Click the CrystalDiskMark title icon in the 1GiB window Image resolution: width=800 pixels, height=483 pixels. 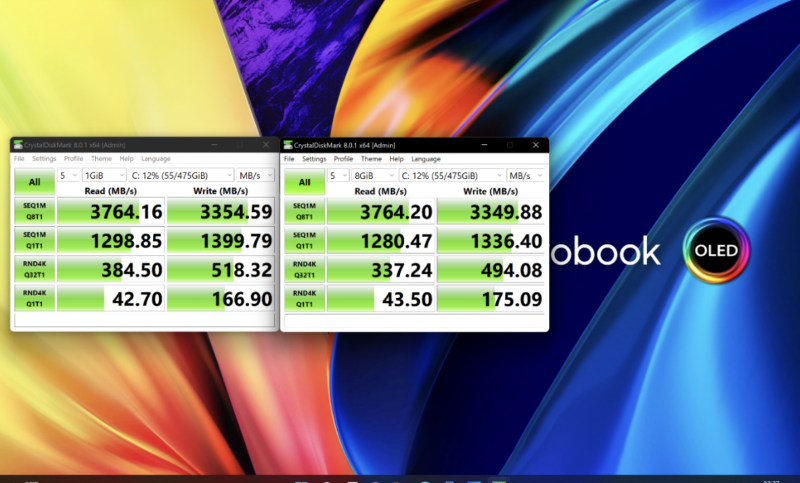click(18, 145)
